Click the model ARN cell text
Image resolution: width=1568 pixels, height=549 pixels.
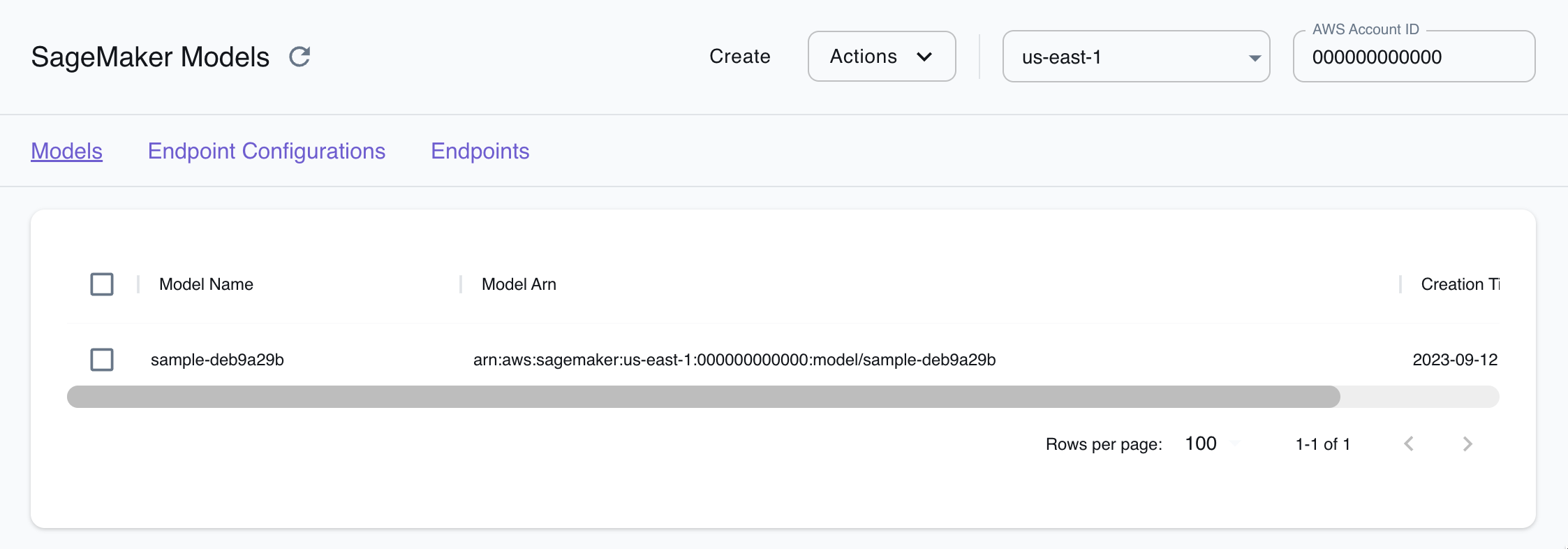(734, 360)
